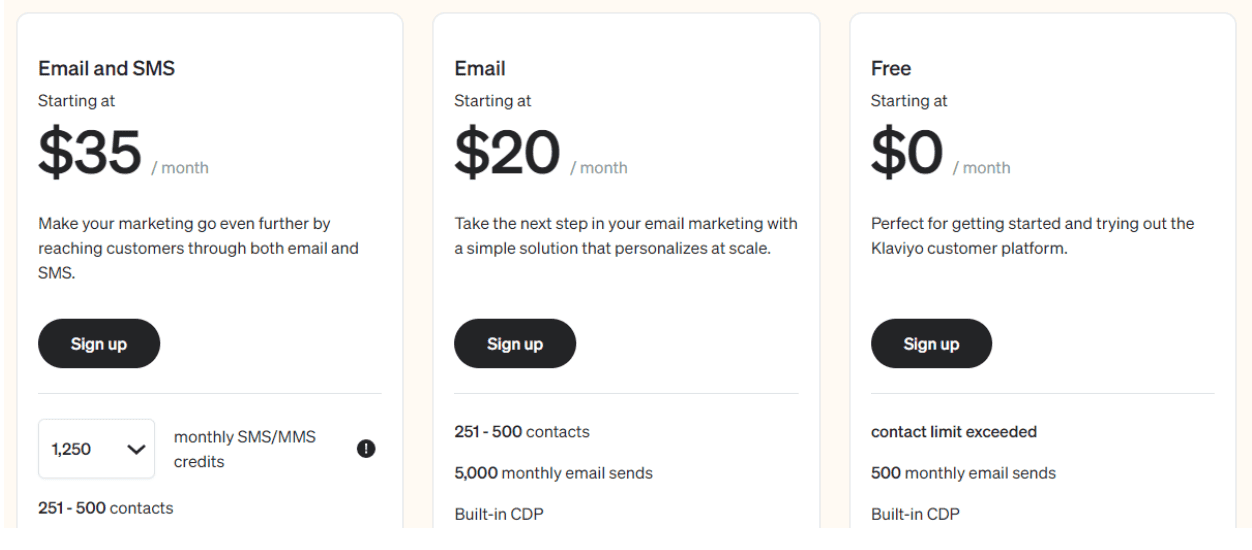Click the $35 price text
This screenshot has height=550, width=1252.
click(x=90, y=151)
